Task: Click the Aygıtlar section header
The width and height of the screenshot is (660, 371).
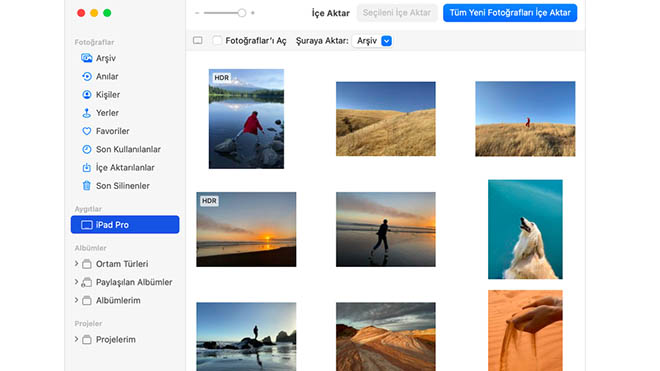Action: (88, 209)
